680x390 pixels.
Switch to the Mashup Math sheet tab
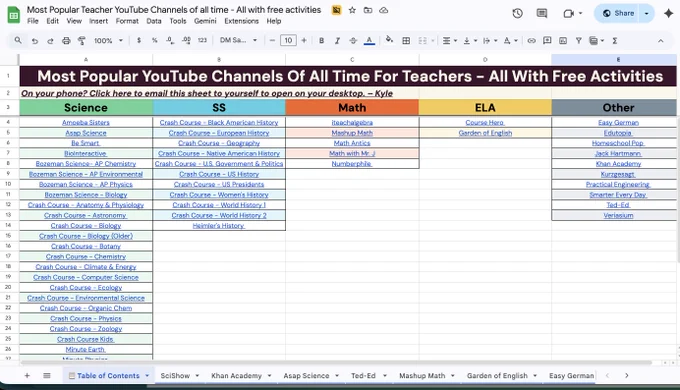pyautogui.click(x=422, y=375)
